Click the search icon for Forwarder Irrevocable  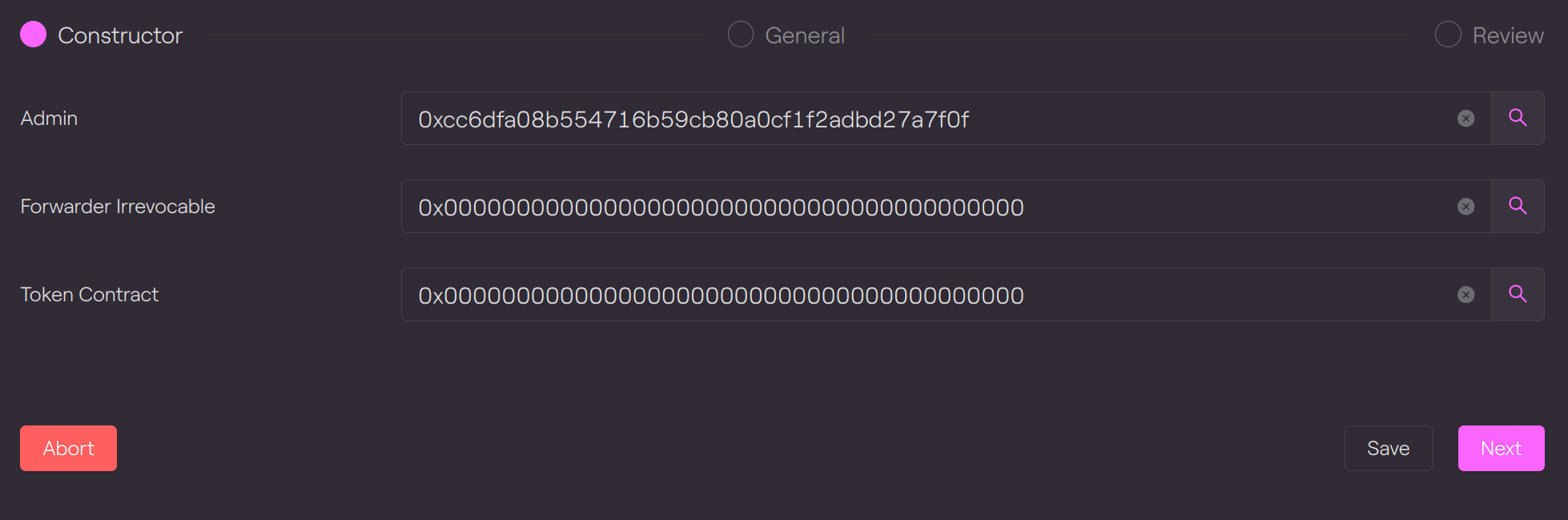[1518, 206]
